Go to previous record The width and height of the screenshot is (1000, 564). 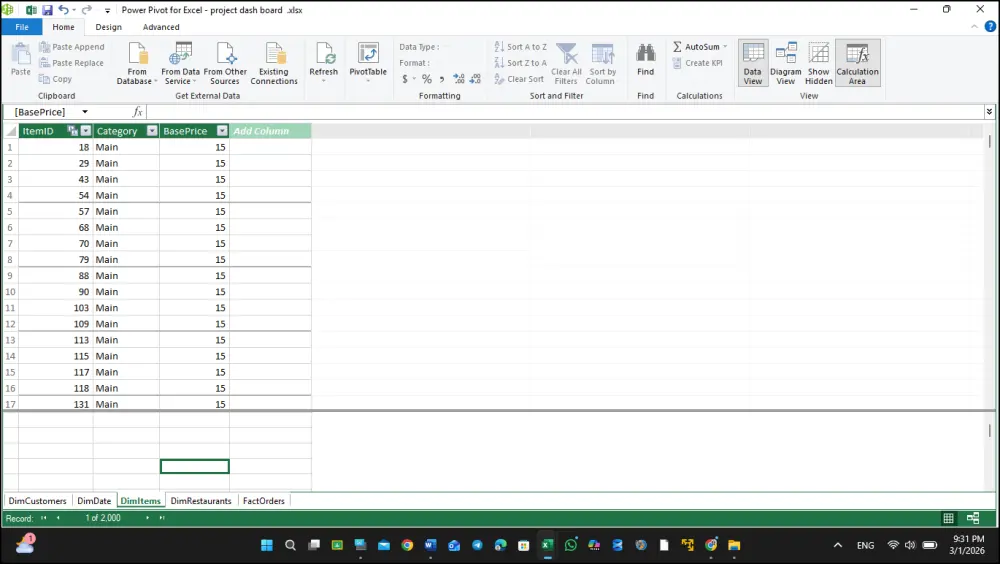pyautogui.click(x=58, y=518)
